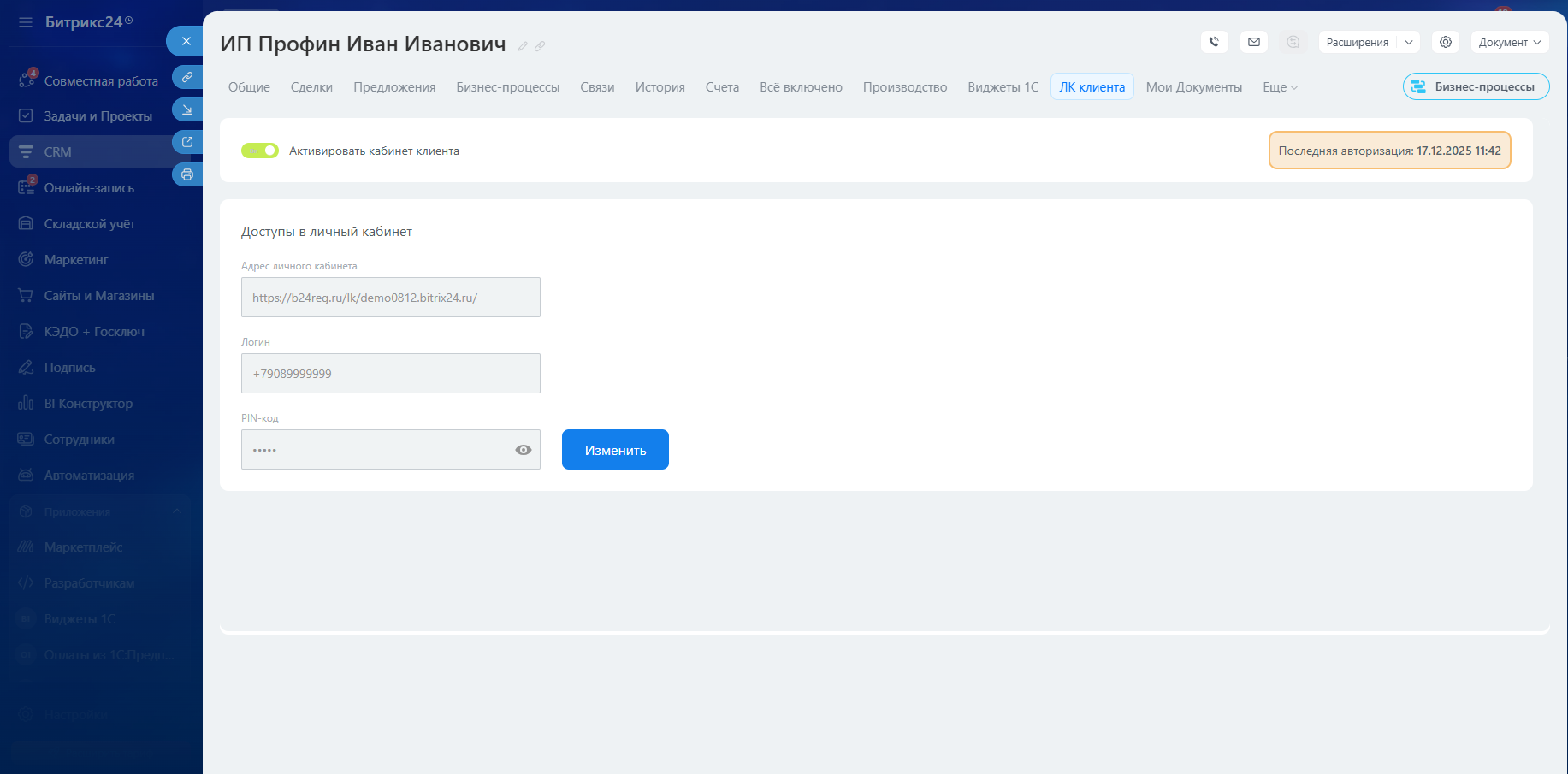Screen dimensions: 1568x774
Task: Switch to the 'Сделки' tab
Action: [311, 87]
